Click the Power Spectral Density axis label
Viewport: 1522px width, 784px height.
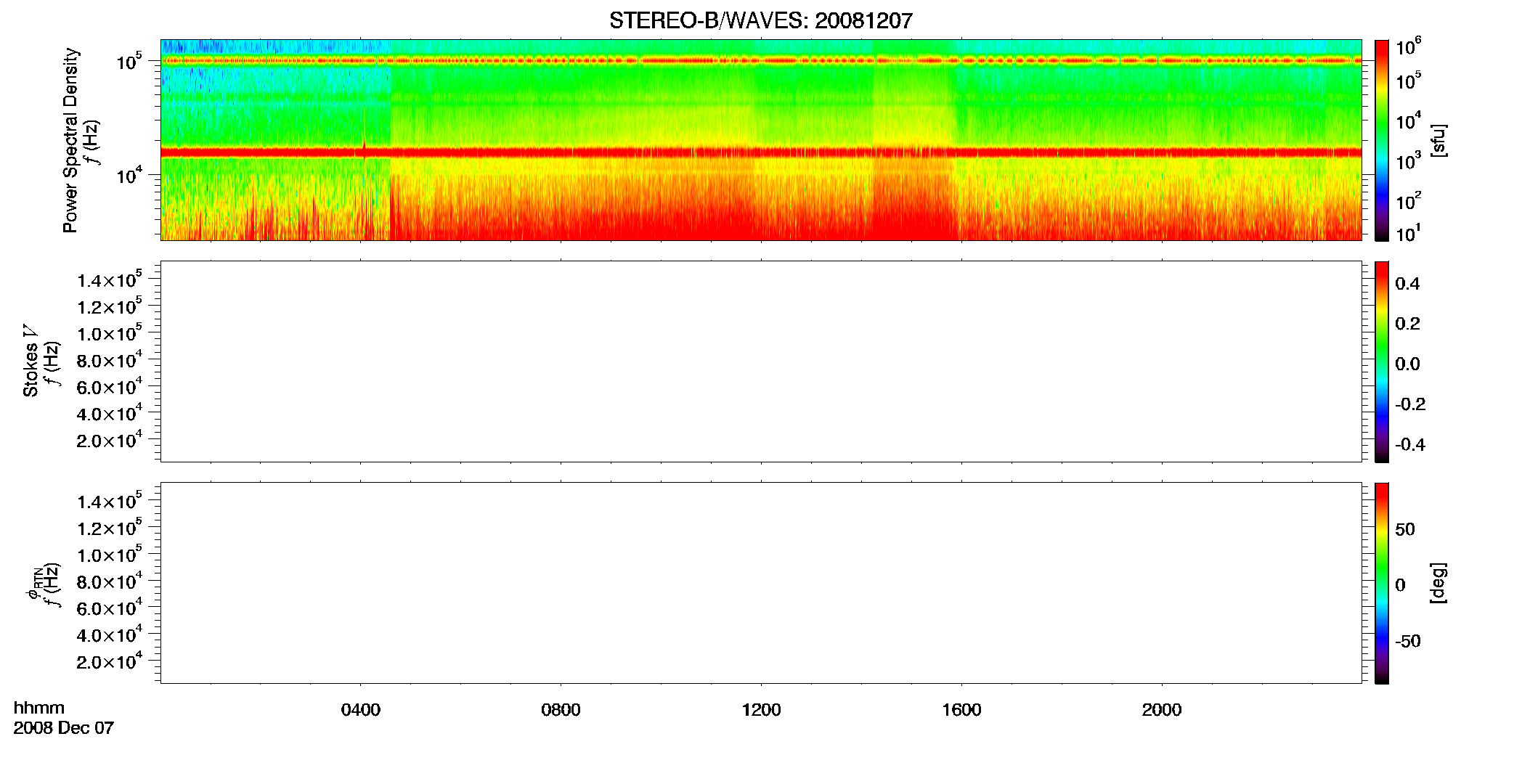click(x=70, y=140)
